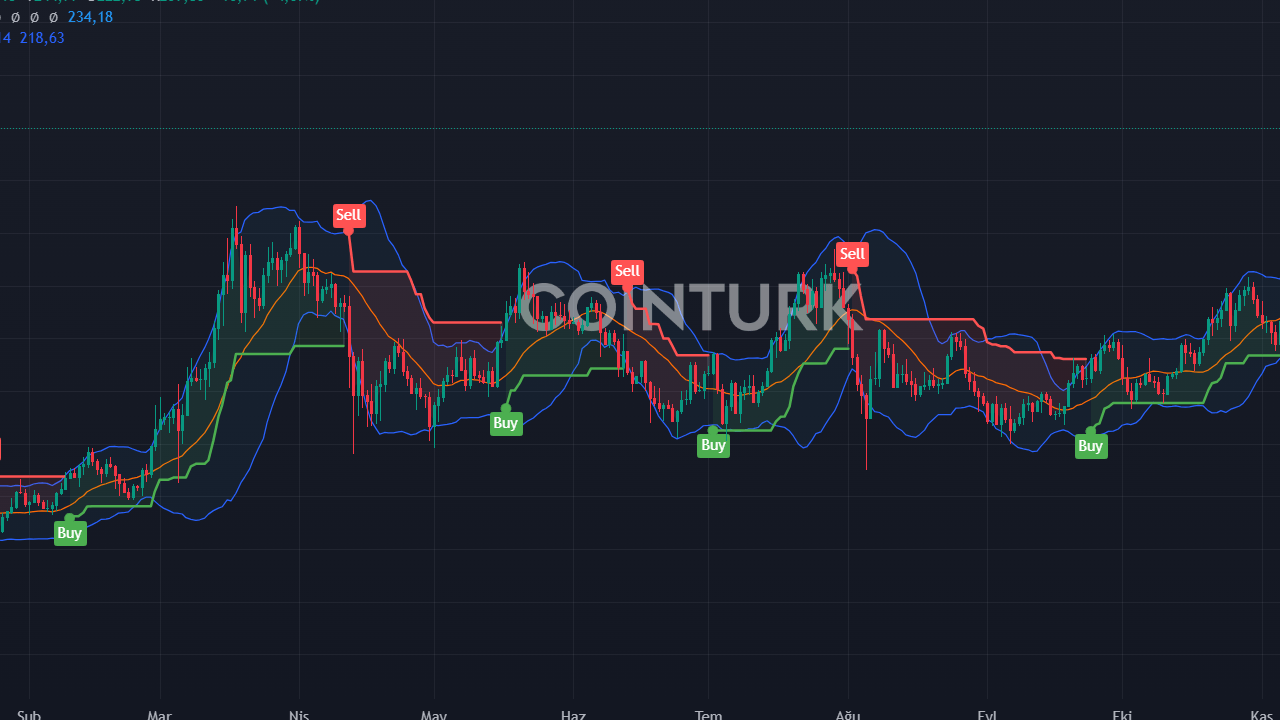Click the indicator value 234,18
The image size is (1280, 720).
tap(90, 17)
